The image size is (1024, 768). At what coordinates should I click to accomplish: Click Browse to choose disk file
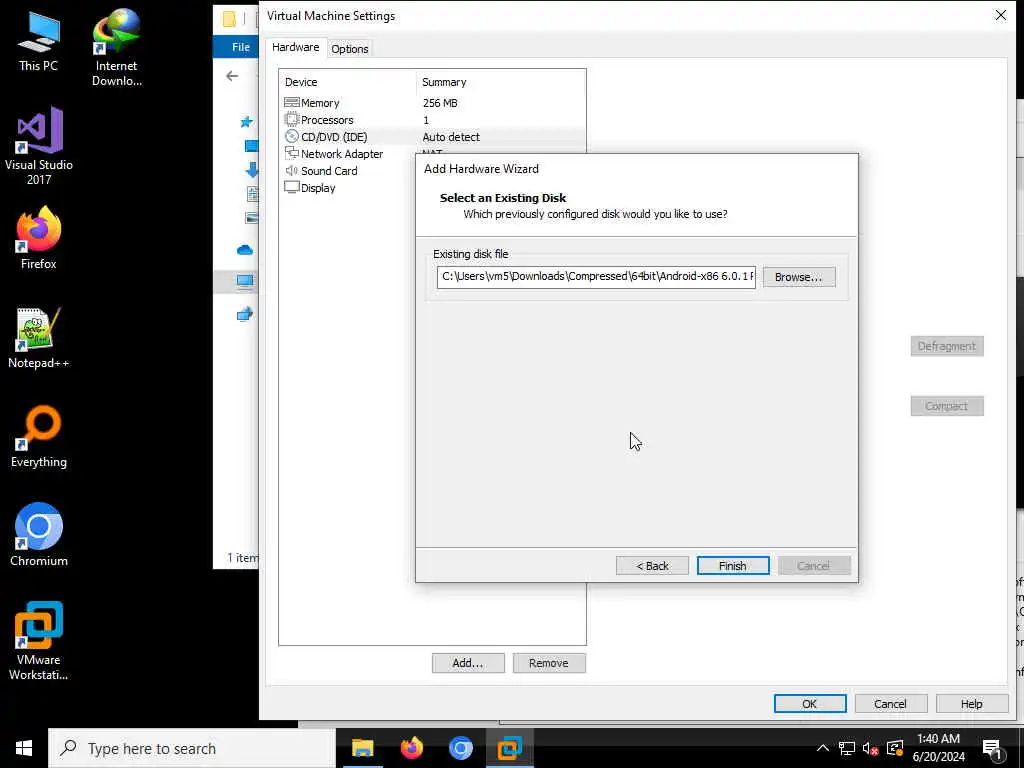pos(798,277)
